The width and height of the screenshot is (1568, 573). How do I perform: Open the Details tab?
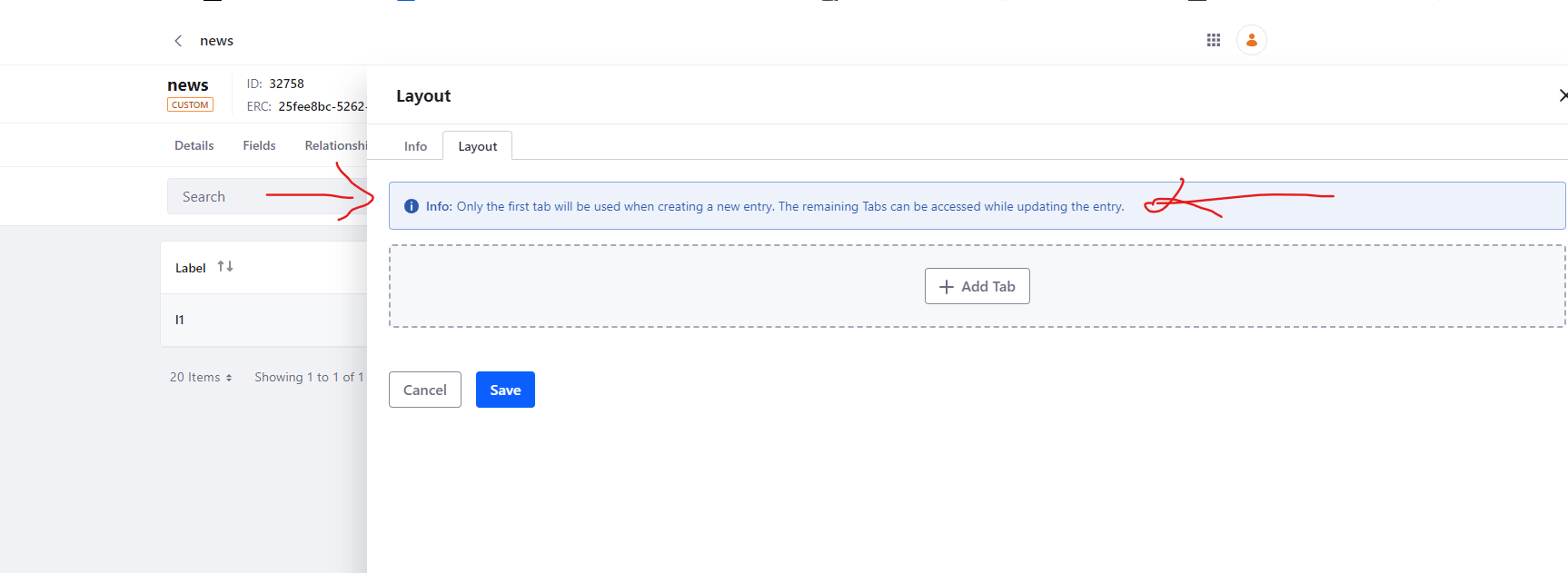click(194, 145)
